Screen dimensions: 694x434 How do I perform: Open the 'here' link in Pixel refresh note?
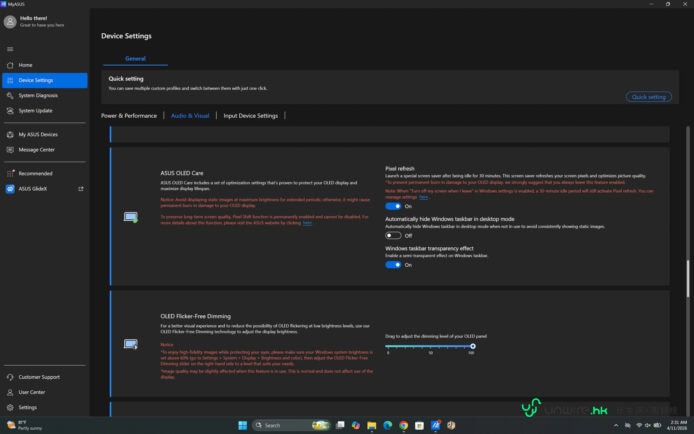coord(424,197)
